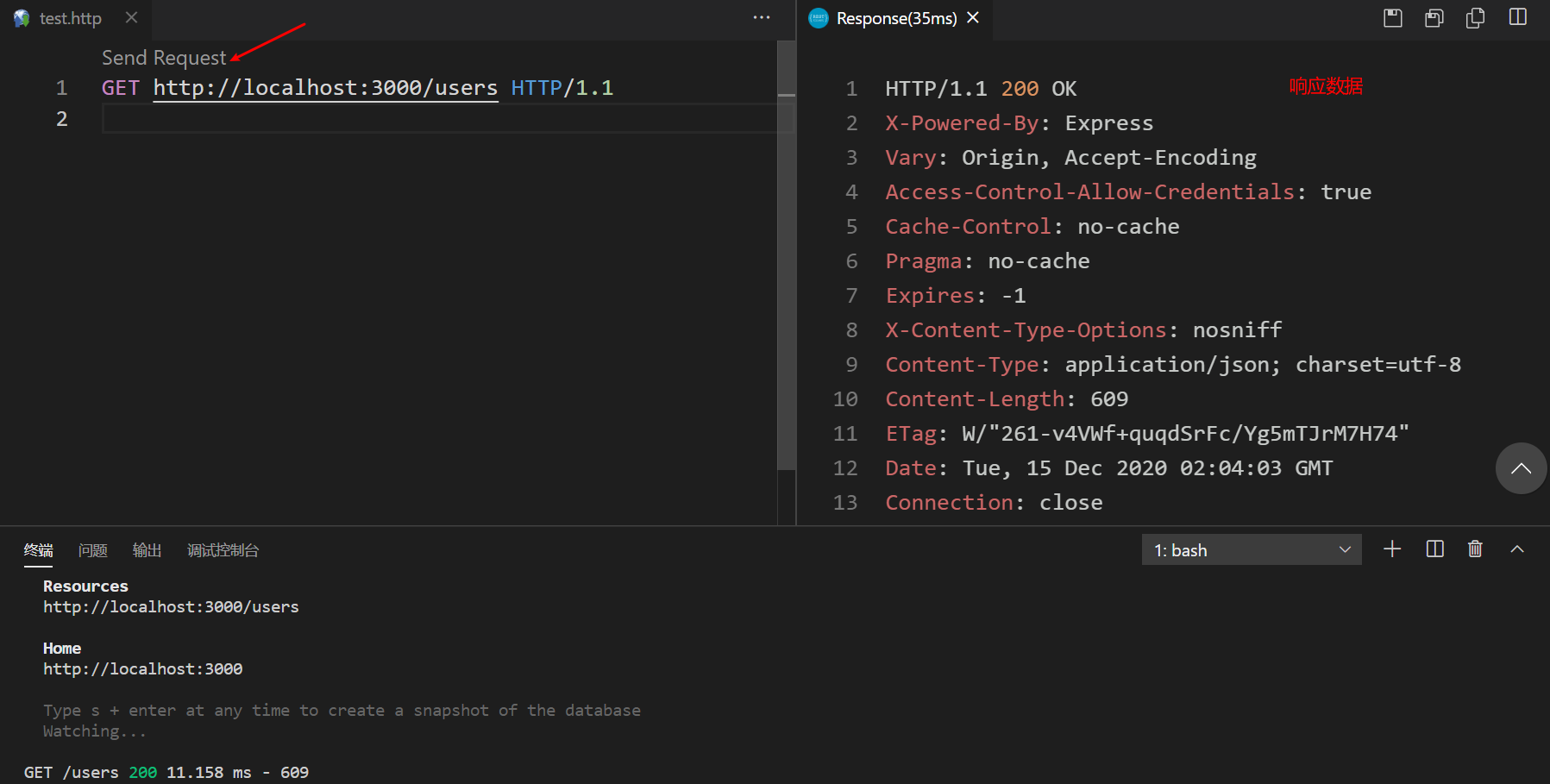Click the 'X-Powered-By: Express' header line
The height and width of the screenshot is (784, 1550).
[x=1019, y=123]
